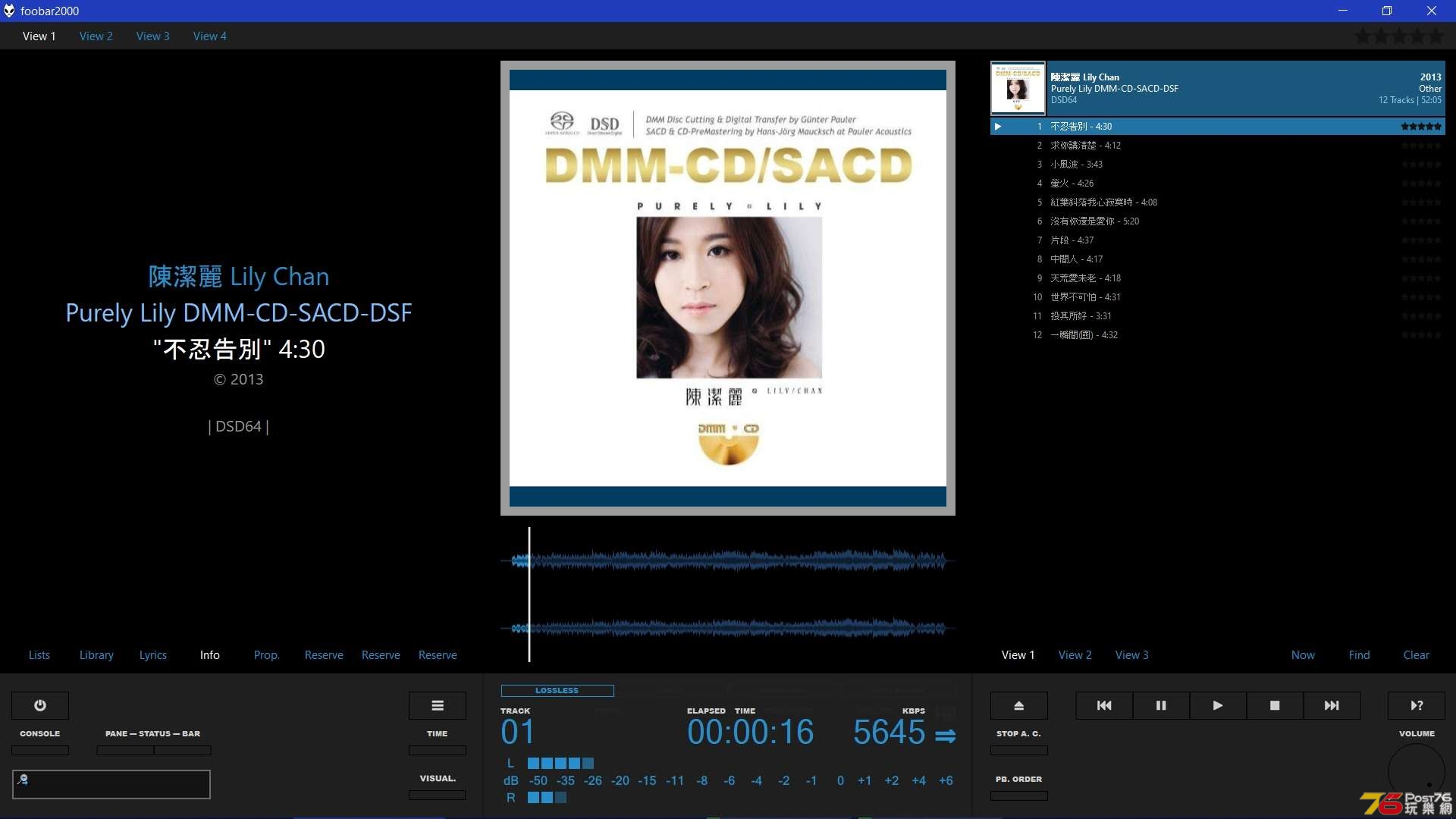
Task: Select track 12 一瞬間(國)
Action: tap(1218, 335)
